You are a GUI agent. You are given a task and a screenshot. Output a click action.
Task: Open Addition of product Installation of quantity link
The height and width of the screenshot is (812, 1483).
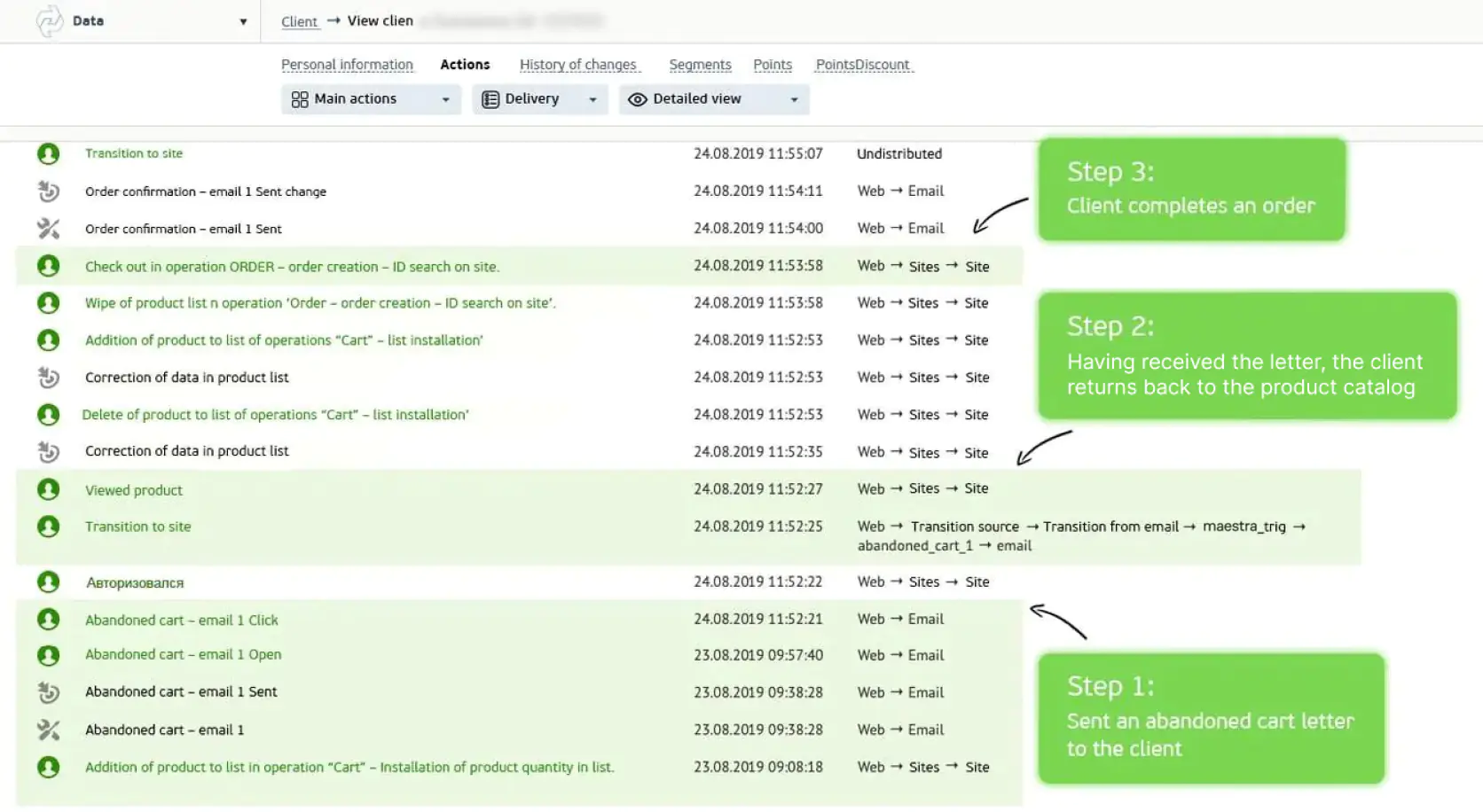[x=349, y=768]
